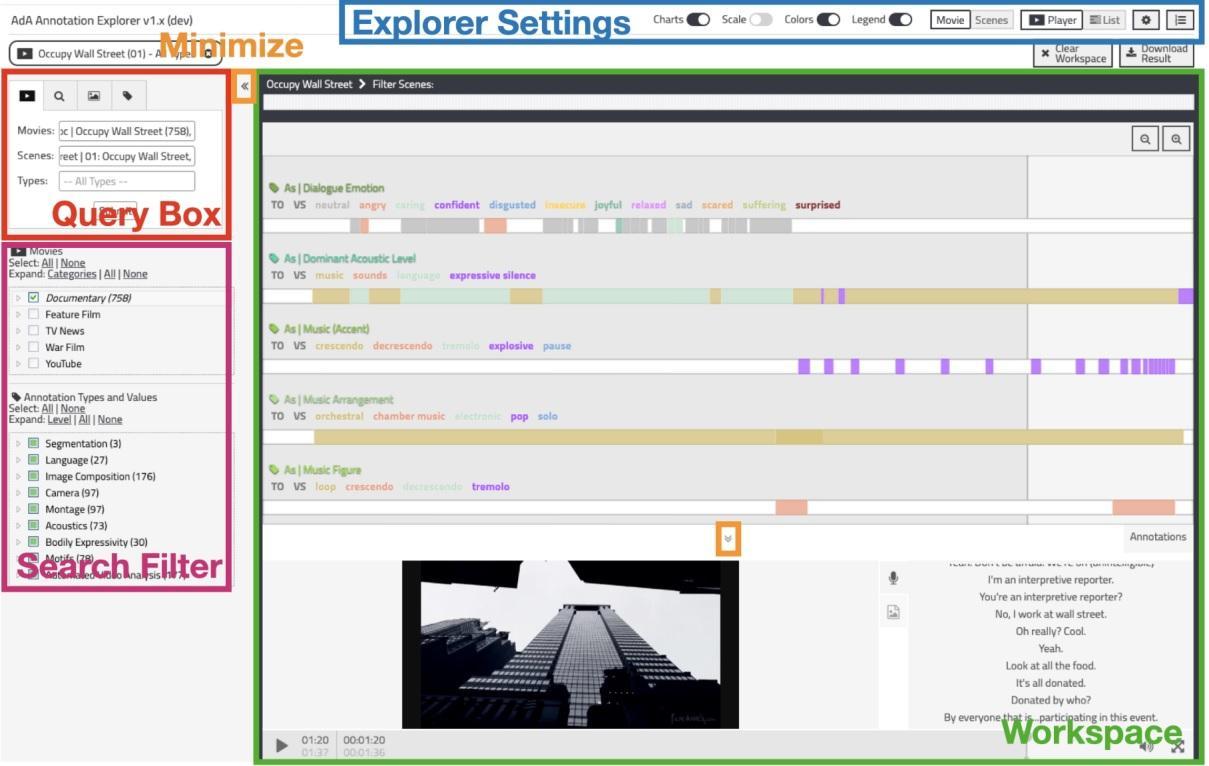Switch to the Scenes view
The height and width of the screenshot is (766, 1209).
991,20
